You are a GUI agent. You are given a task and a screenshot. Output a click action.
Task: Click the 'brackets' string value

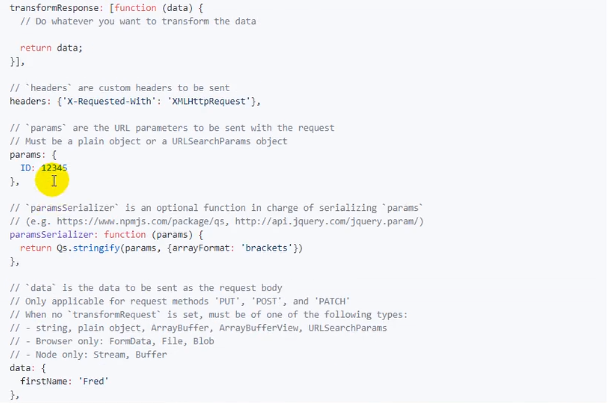point(267,248)
